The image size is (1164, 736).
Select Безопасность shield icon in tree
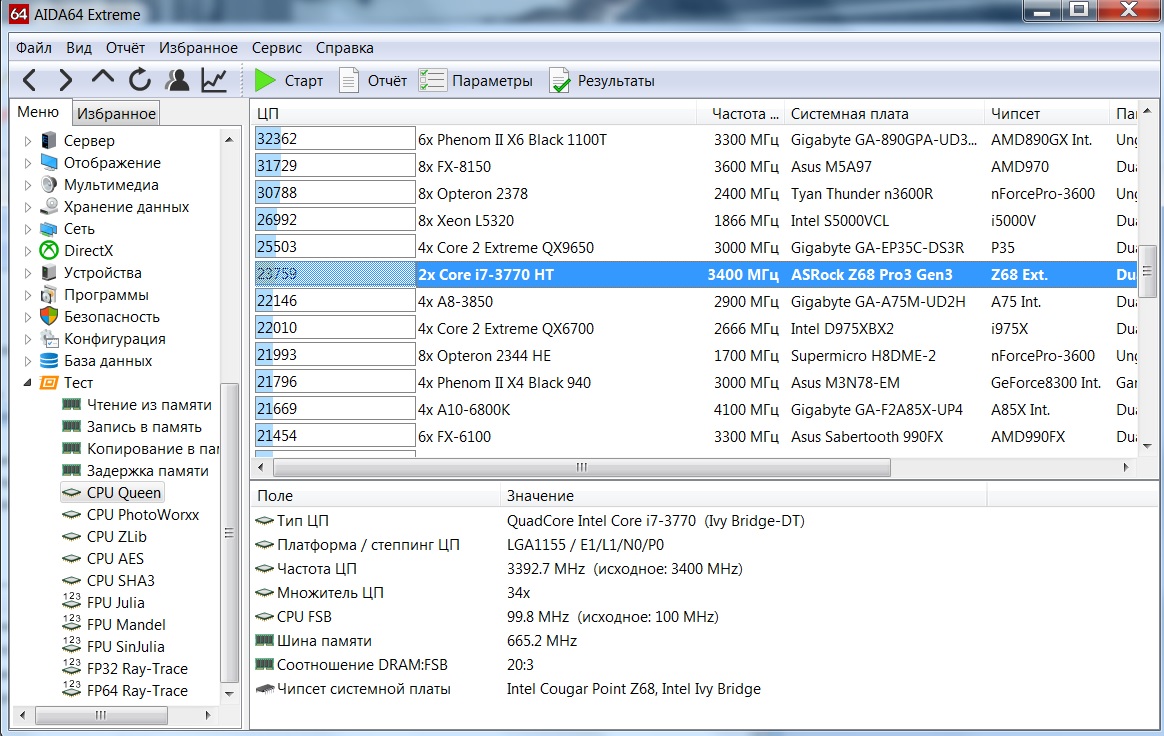pyautogui.click(x=49, y=316)
